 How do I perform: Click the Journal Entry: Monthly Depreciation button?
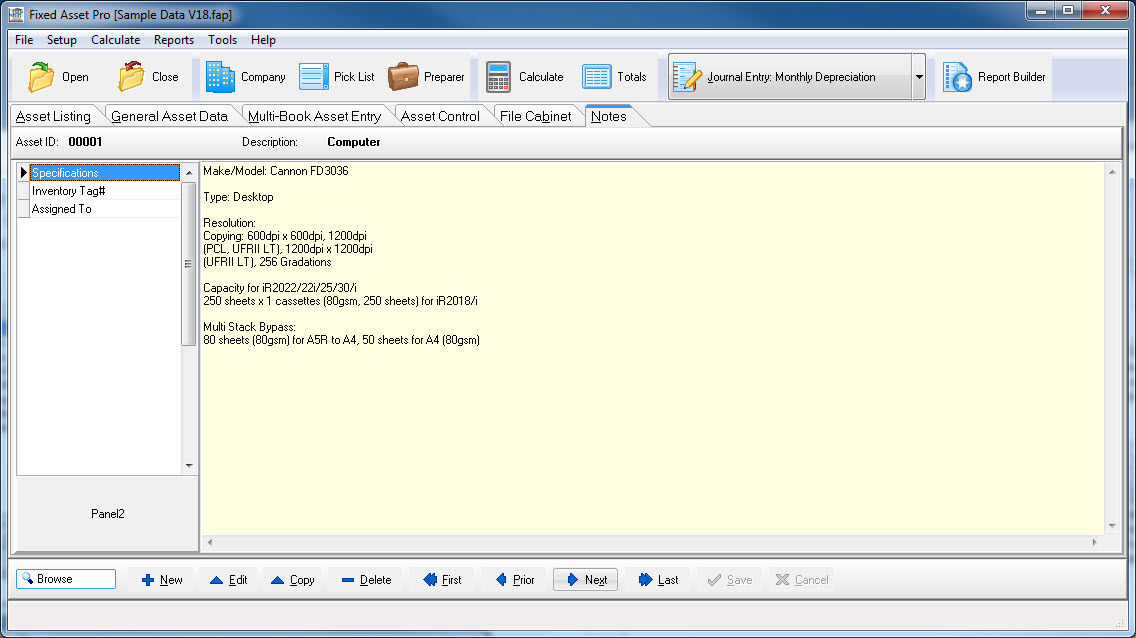tap(790, 77)
